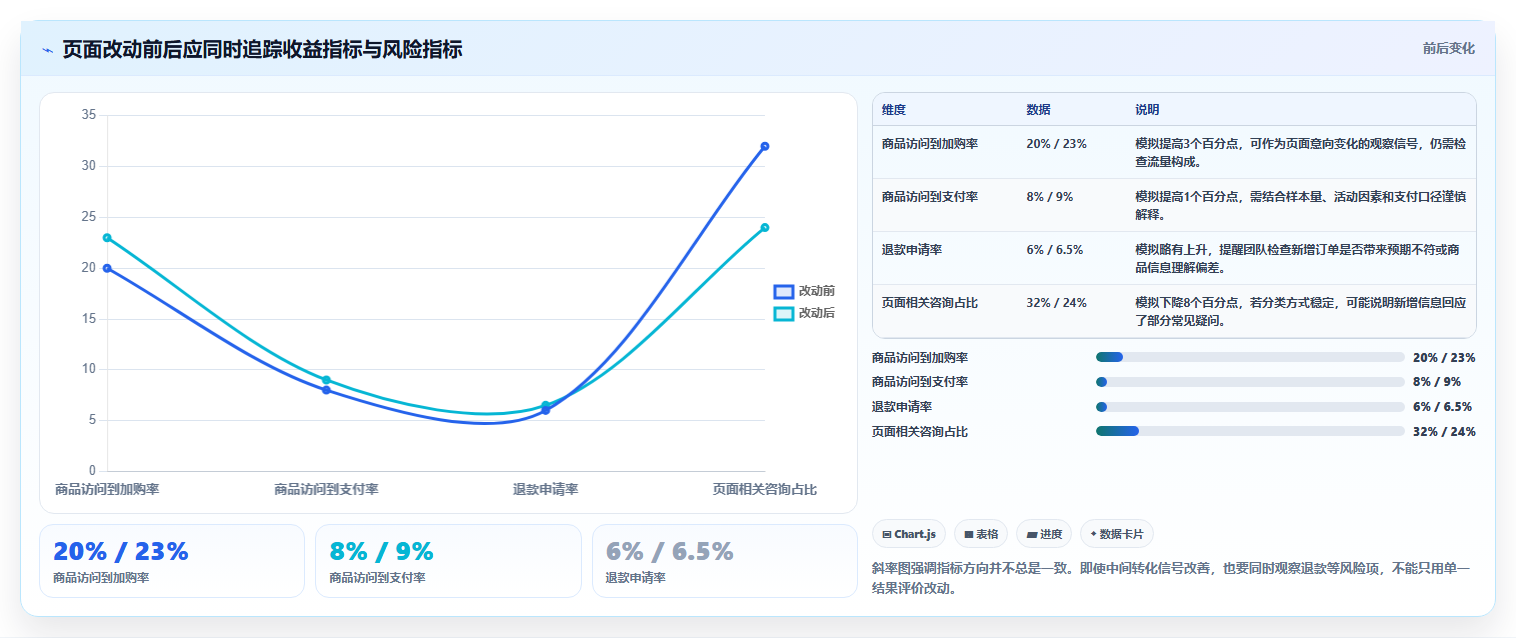Click x-axis label 商品访问到加购率
The height and width of the screenshot is (638, 1516).
click(107, 489)
